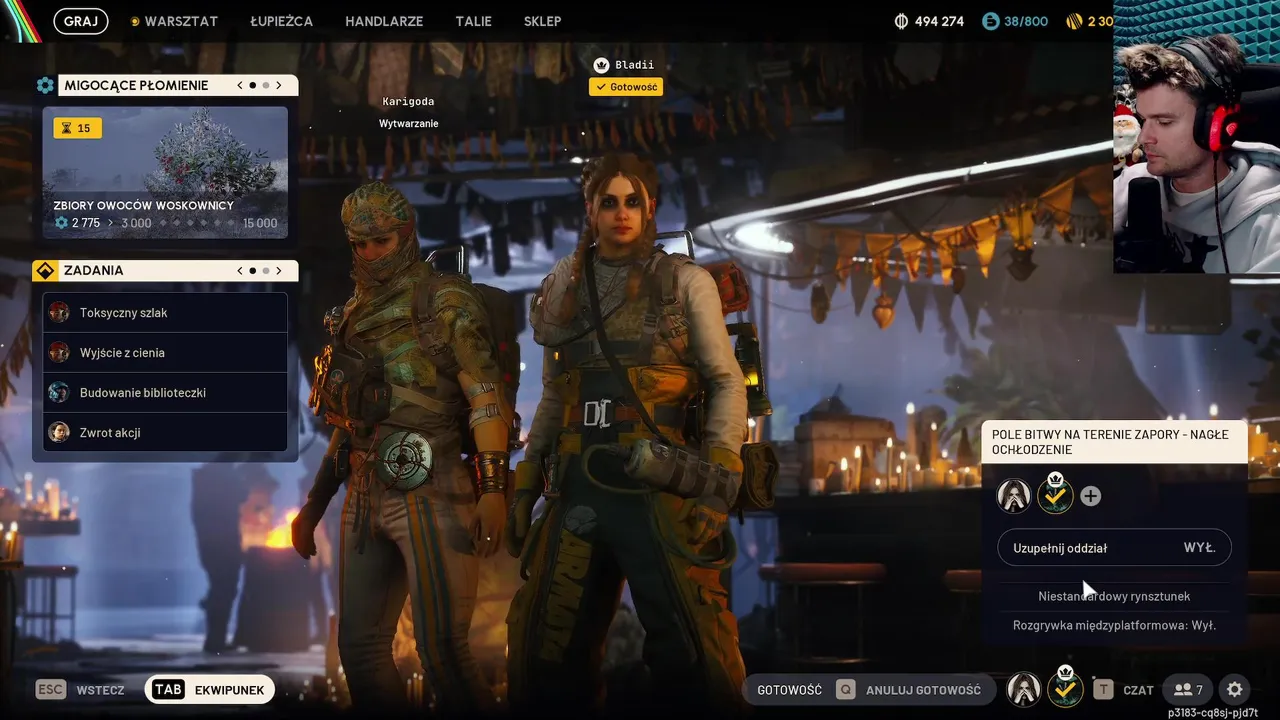Open the Wyjście z cienia quest

click(x=165, y=353)
